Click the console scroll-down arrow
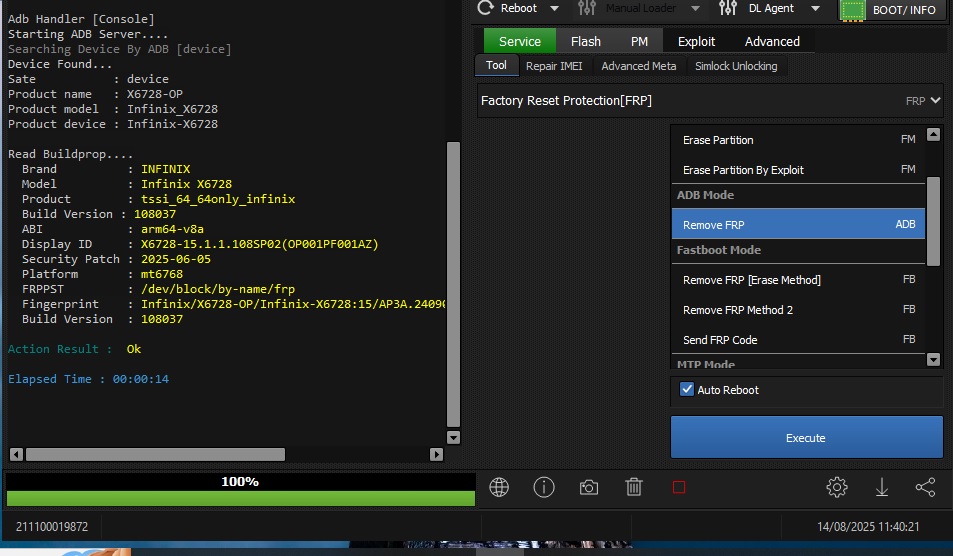The image size is (953, 556). (x=453, y=438)
